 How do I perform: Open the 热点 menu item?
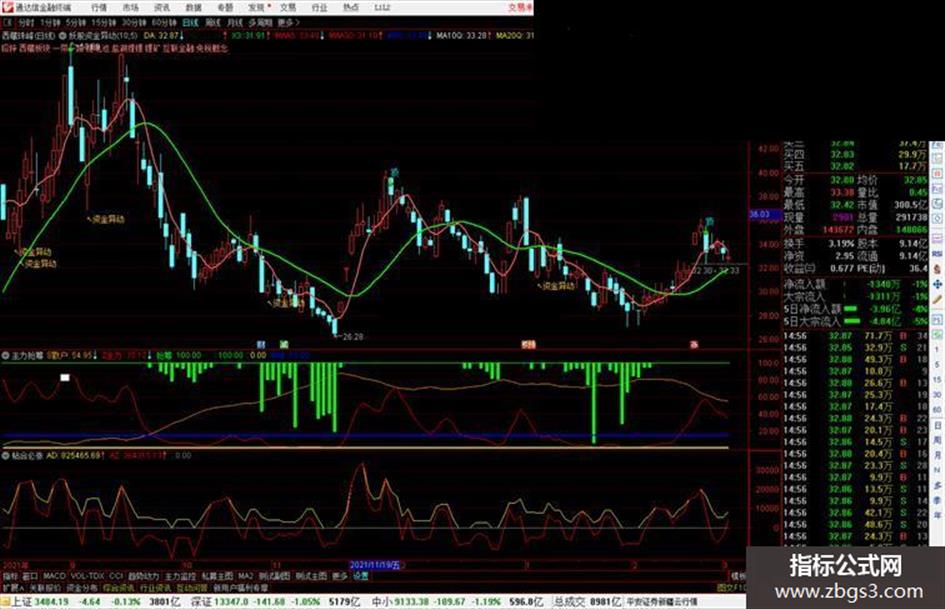351,8
